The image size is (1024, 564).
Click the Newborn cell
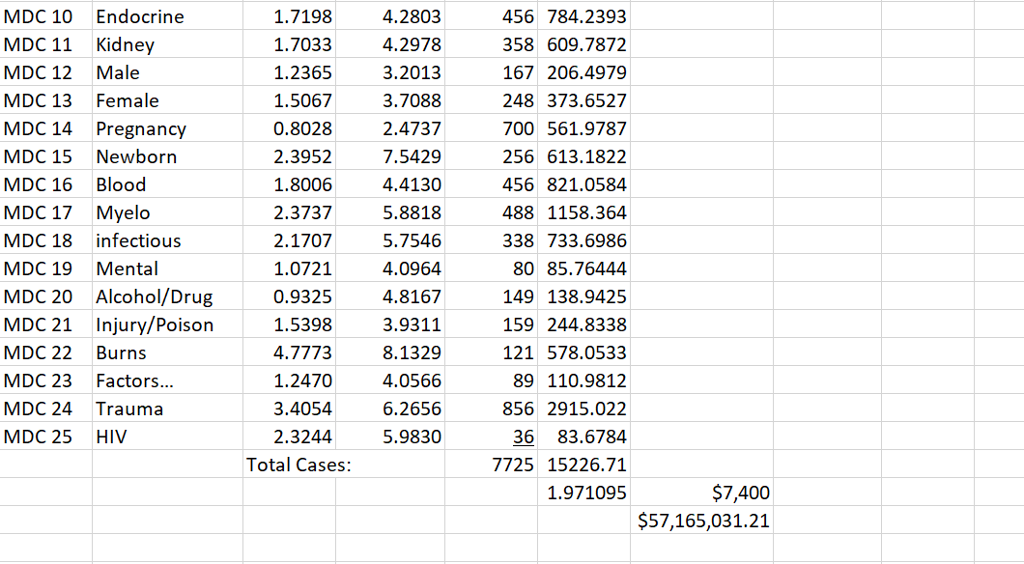[x=167, y=157]
